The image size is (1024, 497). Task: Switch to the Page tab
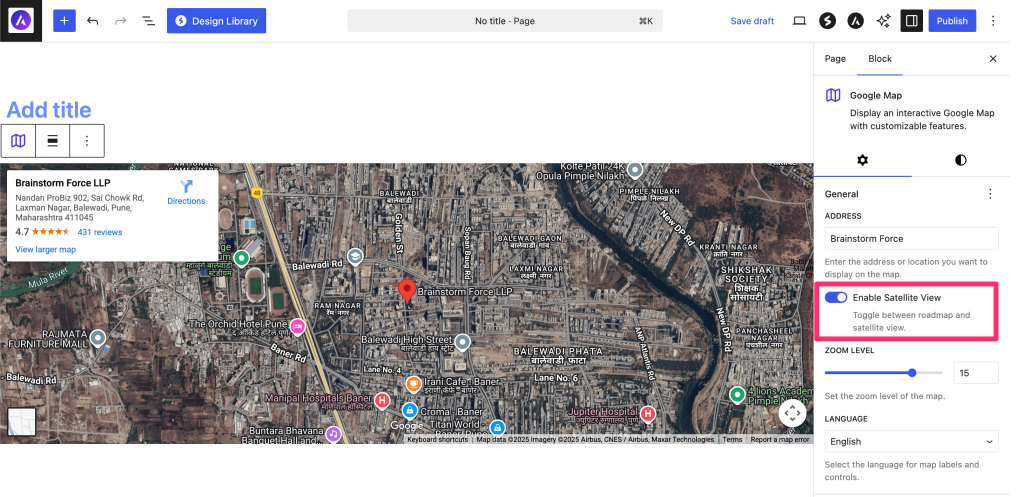tap(835, 59)
